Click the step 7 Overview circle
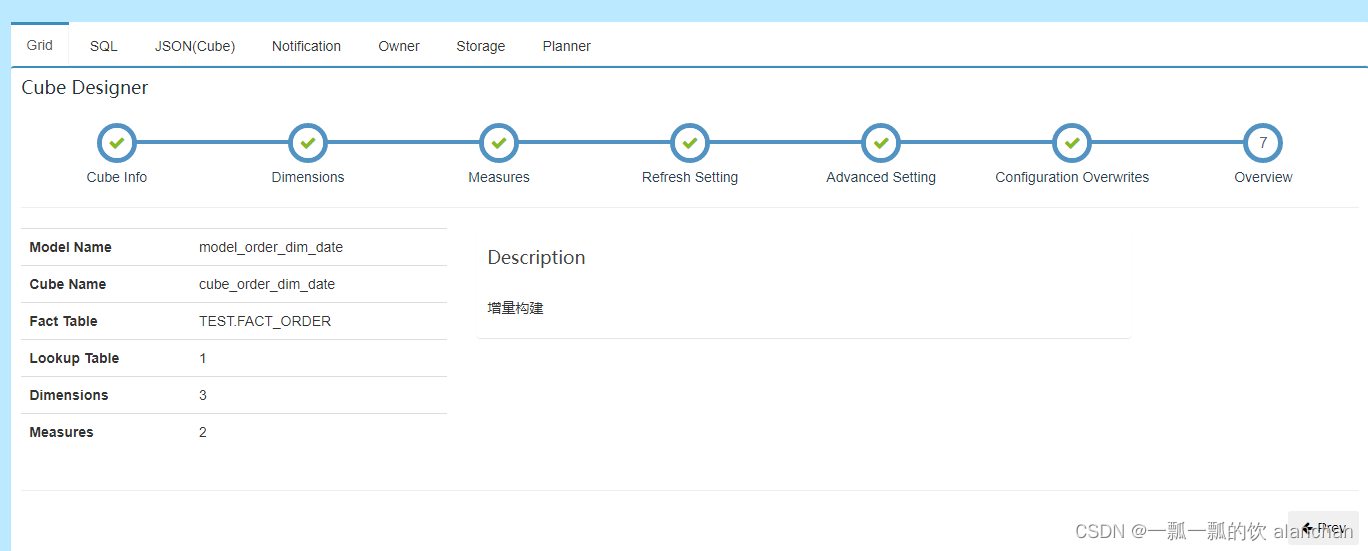 point(1263,143)
